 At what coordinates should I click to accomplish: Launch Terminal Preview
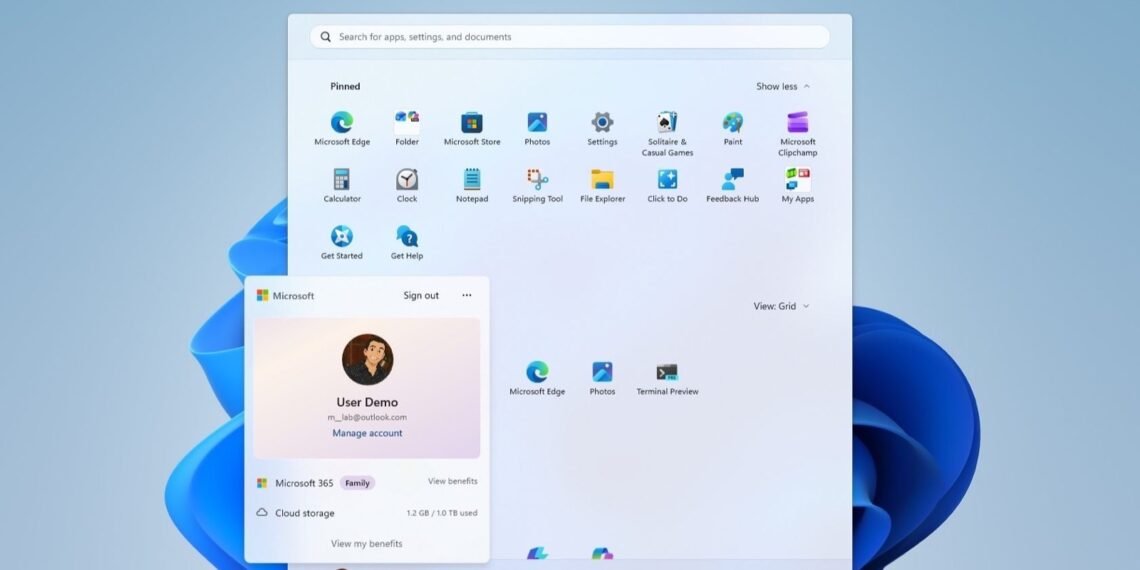point(667,378)
